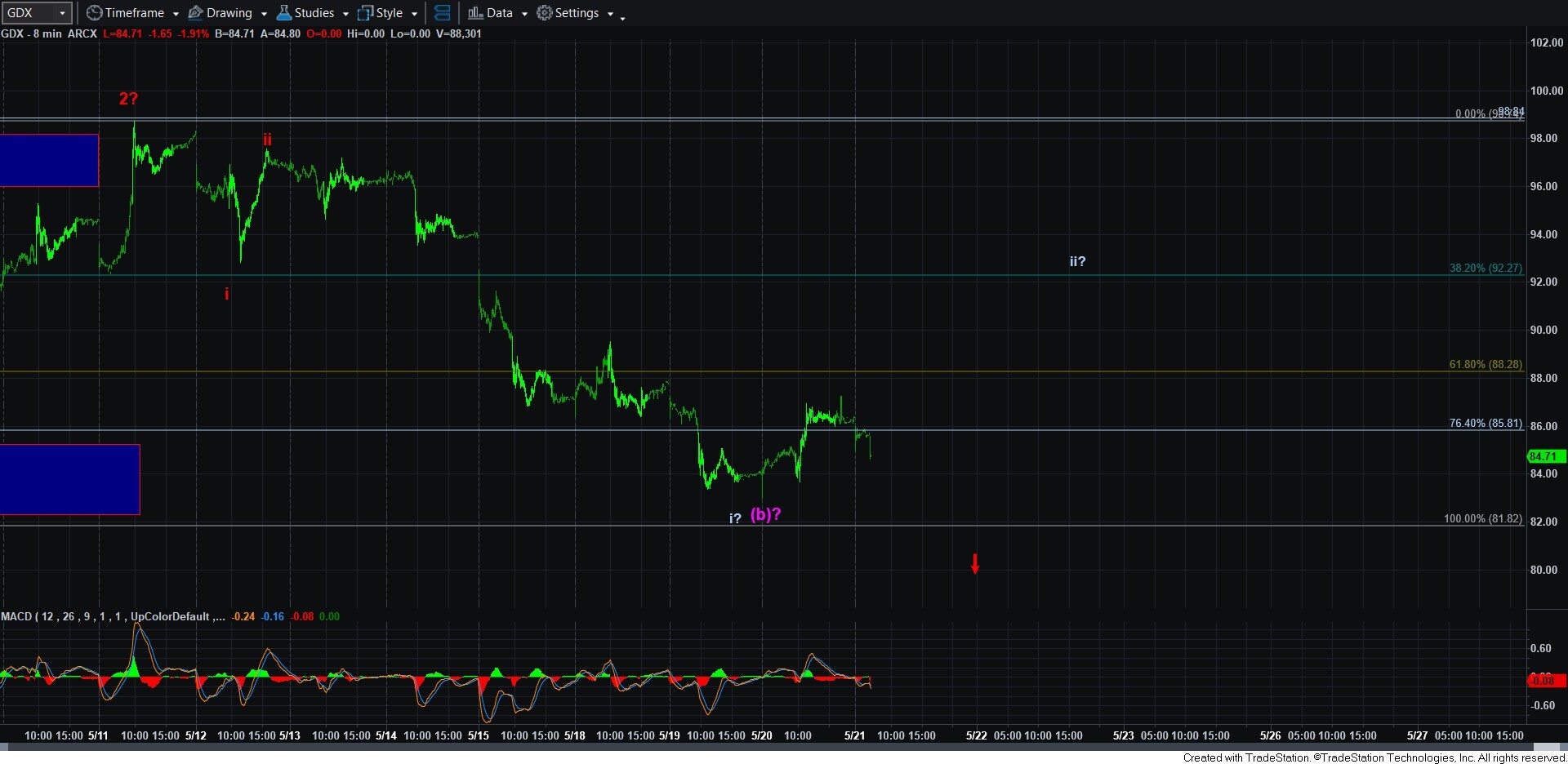Open toolbar overflow arrow after Settings
This screenshot has width=1568, height=764.
coord(622,17)
